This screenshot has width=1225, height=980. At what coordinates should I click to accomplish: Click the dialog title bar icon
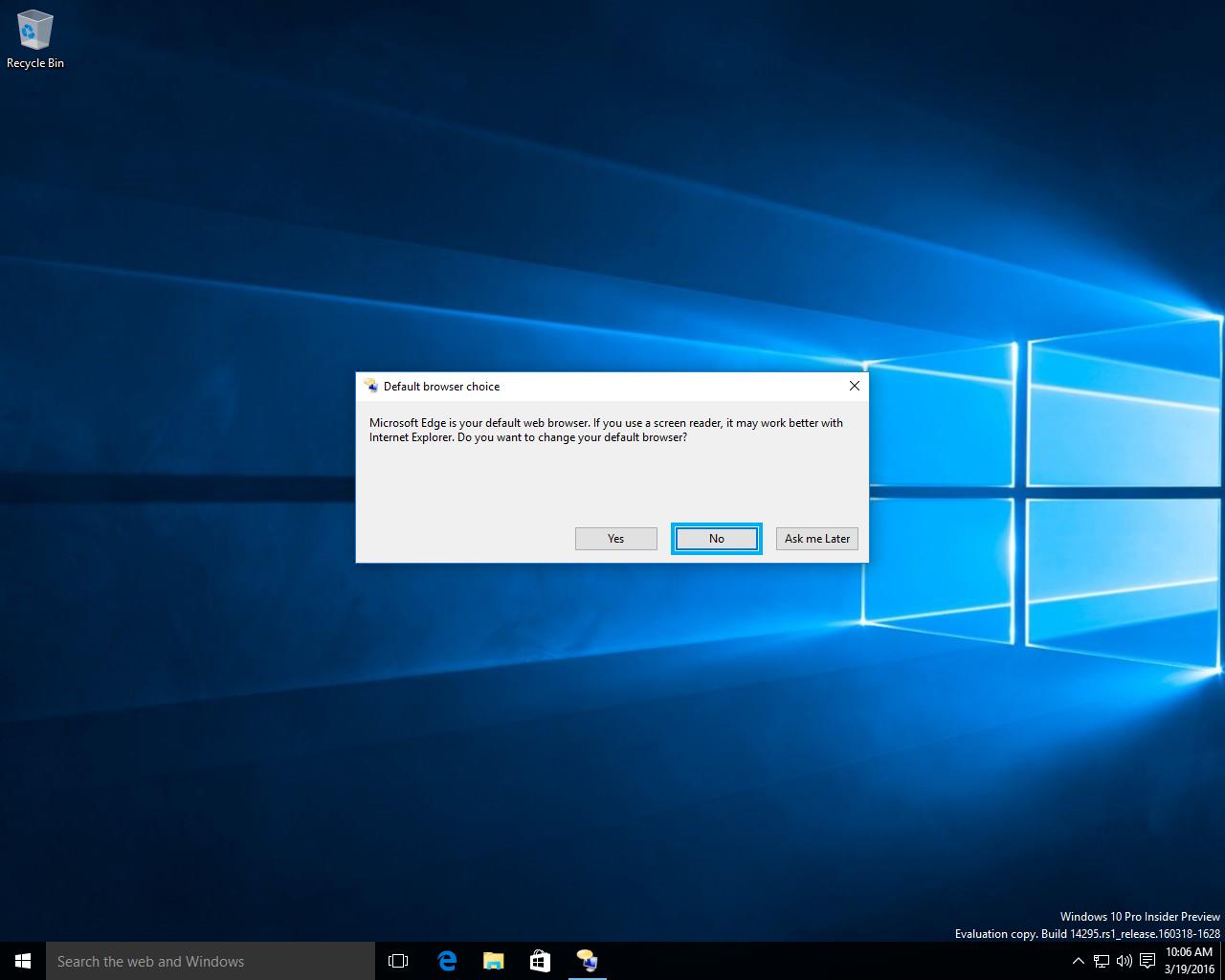pos(371,386)
